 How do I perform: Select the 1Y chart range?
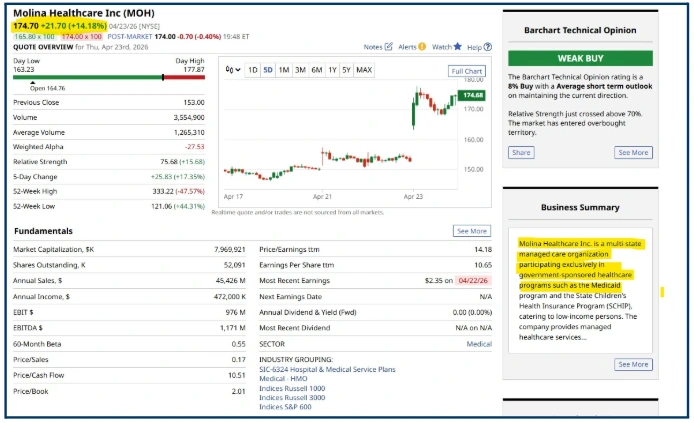(x=333, y=70)
